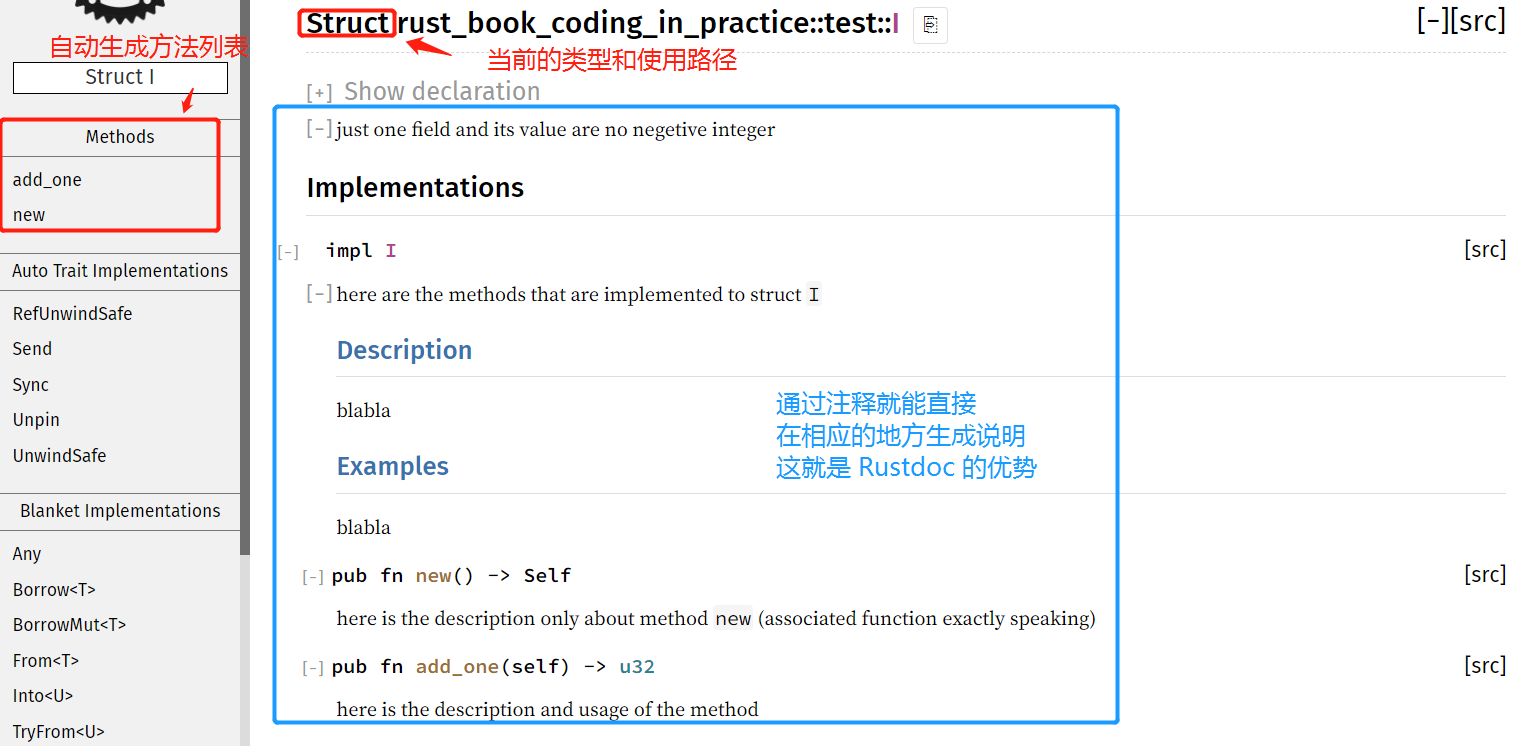Collapse the struct description about one field
1530x746 pixels.
(319, 129)
